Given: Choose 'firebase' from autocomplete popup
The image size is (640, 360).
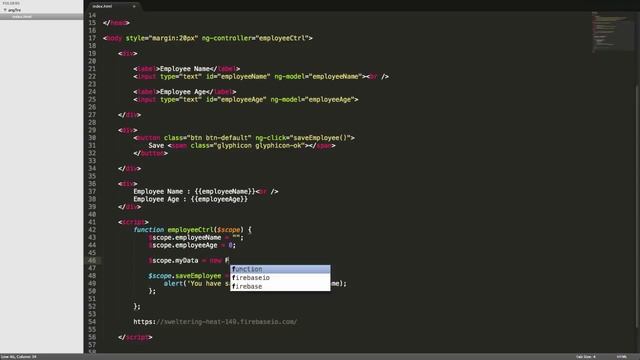Looking at the screenshot, I should coord(280,287).
